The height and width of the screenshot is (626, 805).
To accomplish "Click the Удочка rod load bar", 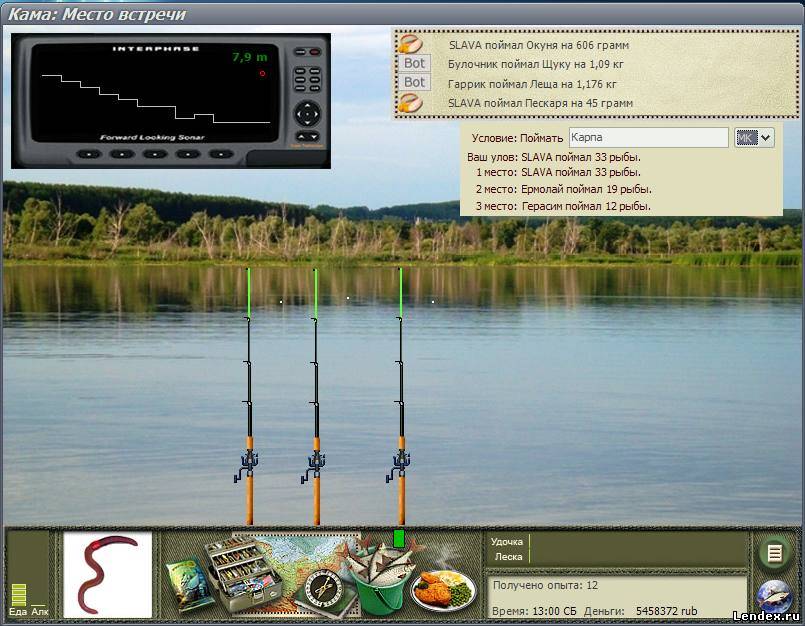I will click(637, 542).
